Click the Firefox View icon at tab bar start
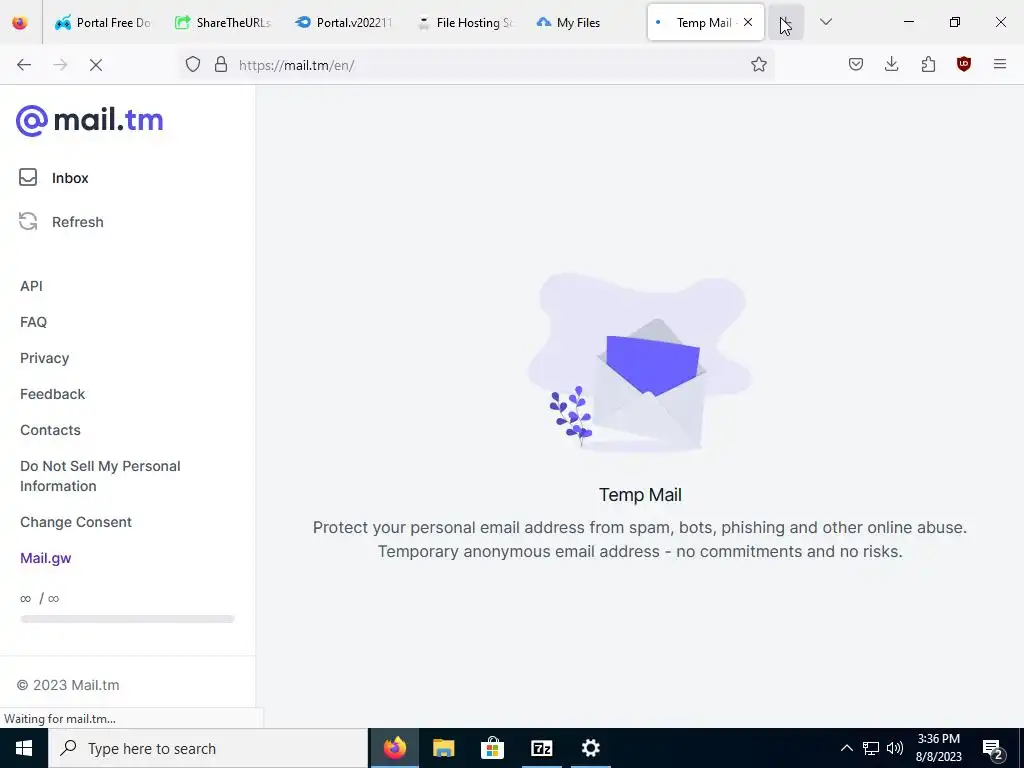 point(20,22)
